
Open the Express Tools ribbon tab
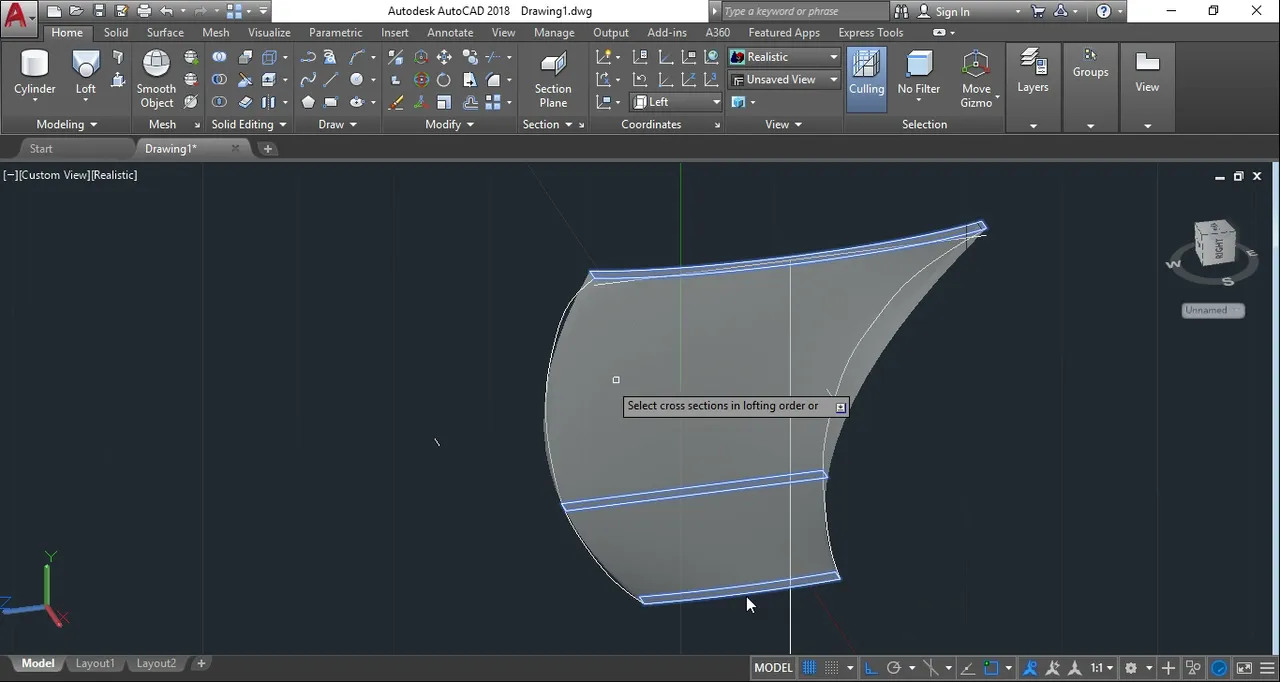click(870, 32)
